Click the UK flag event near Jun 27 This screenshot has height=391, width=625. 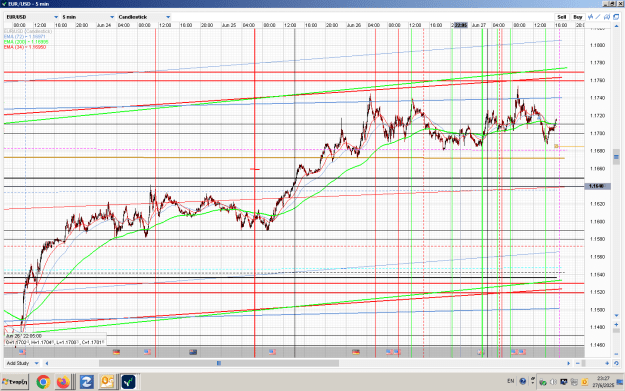481,352
